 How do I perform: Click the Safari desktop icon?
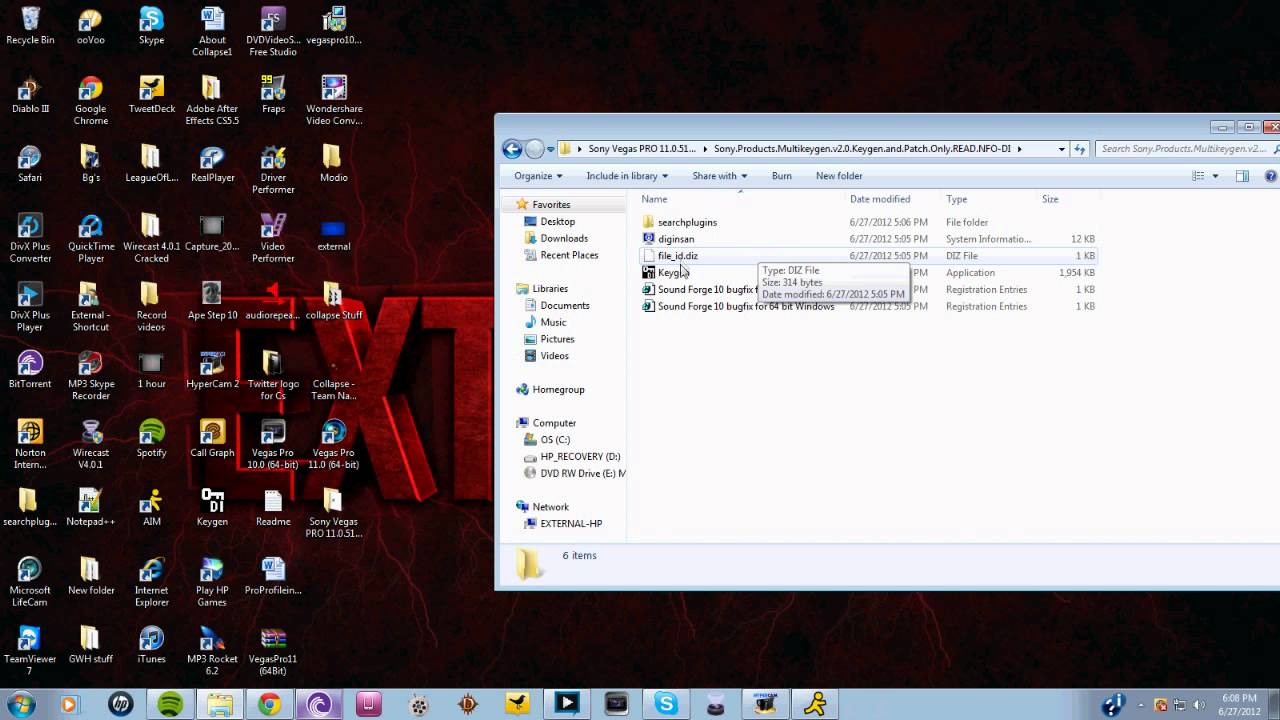click(x=30, y=164)
